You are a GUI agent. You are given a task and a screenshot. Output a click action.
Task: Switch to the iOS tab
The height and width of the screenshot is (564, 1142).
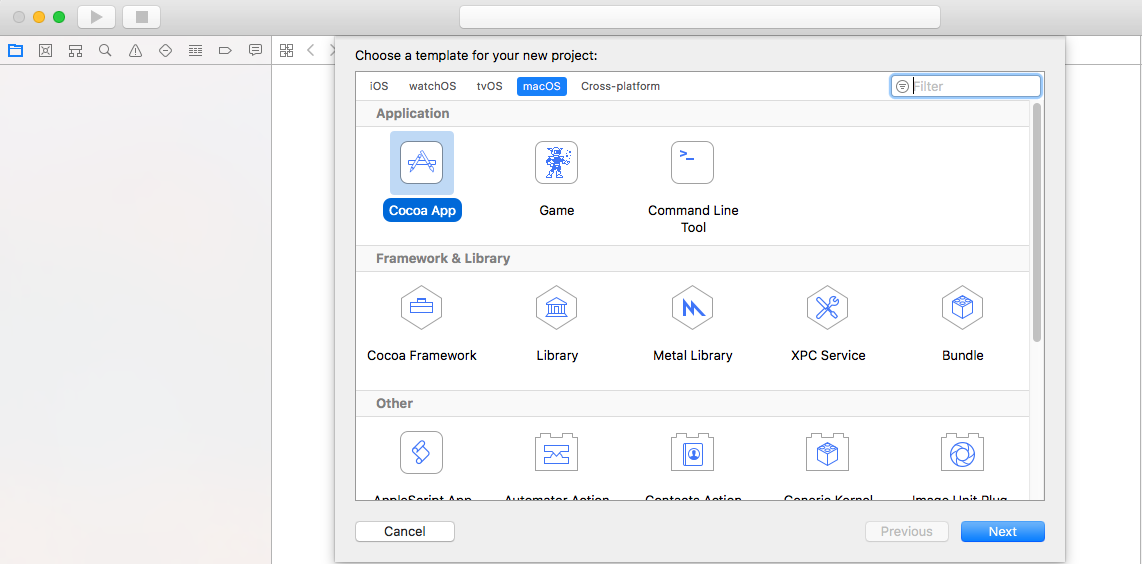(x=379, y=86)
